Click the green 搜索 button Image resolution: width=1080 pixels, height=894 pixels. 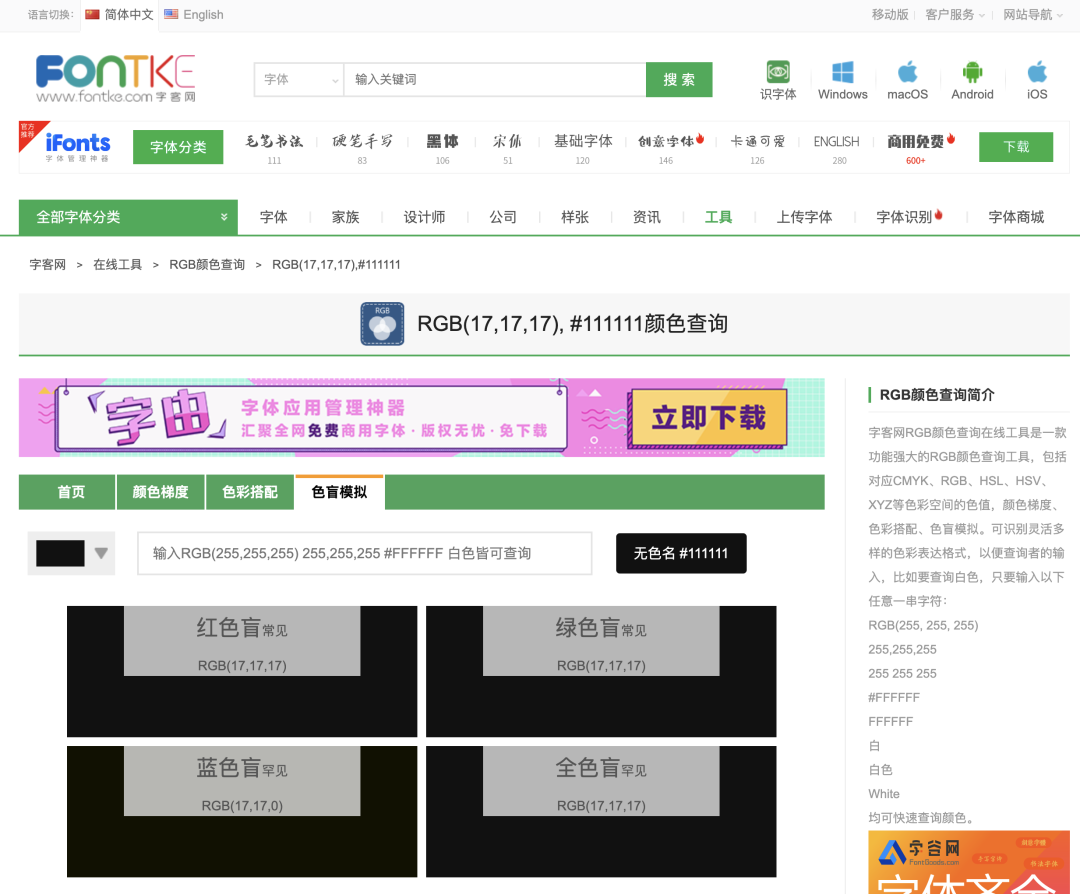(x=679, y=80)
